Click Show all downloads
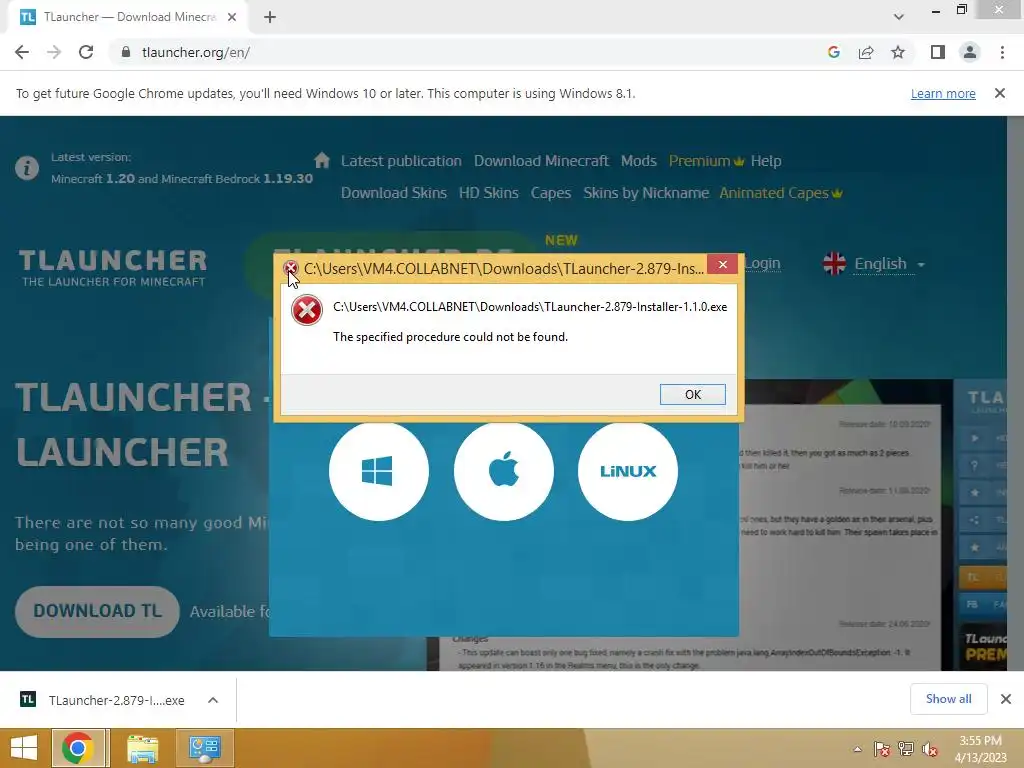The image size is (1024, 768). [x=948, y=699]
